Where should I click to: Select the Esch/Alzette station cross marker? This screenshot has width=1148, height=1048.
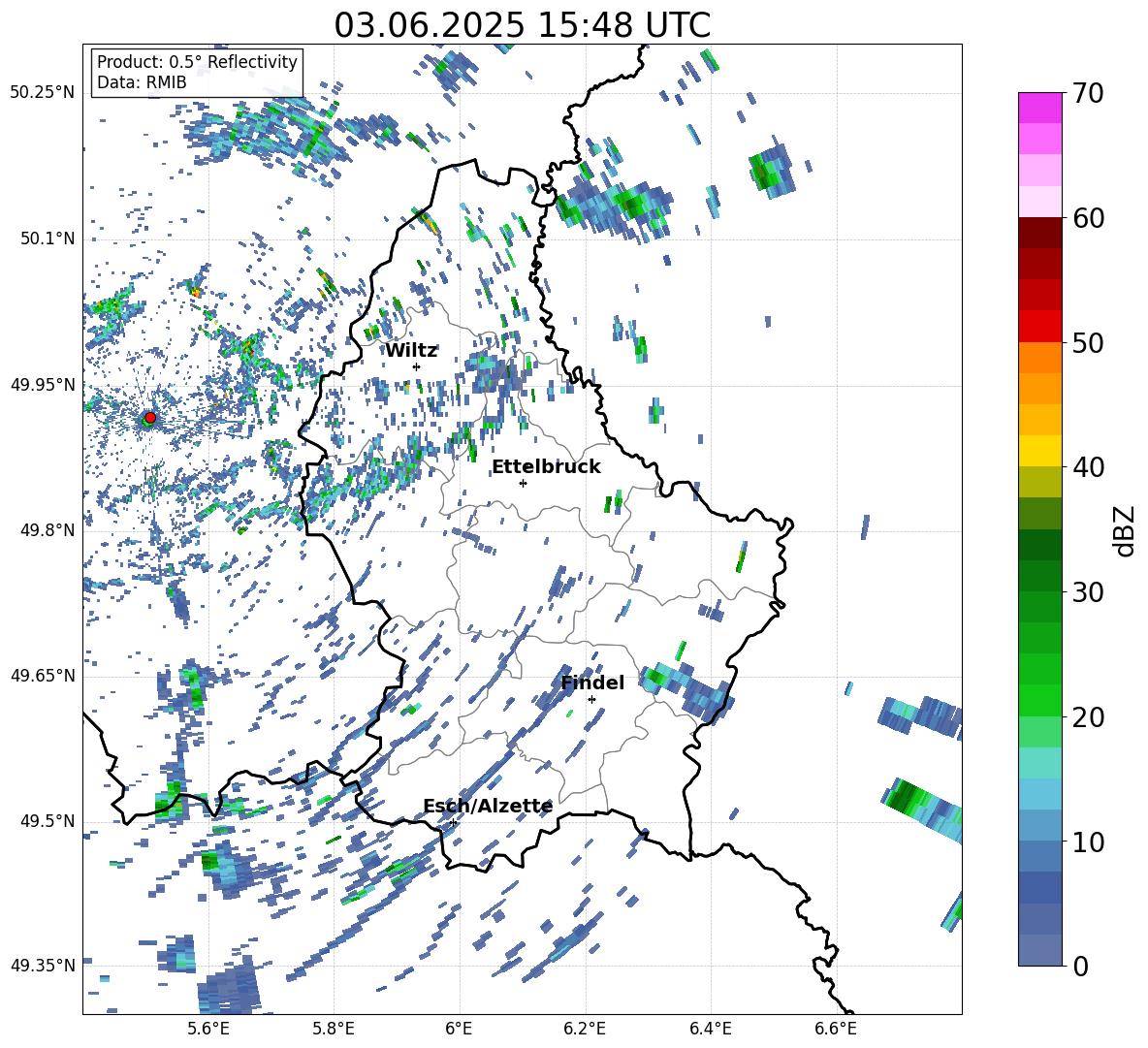click(x=453, y=822)
